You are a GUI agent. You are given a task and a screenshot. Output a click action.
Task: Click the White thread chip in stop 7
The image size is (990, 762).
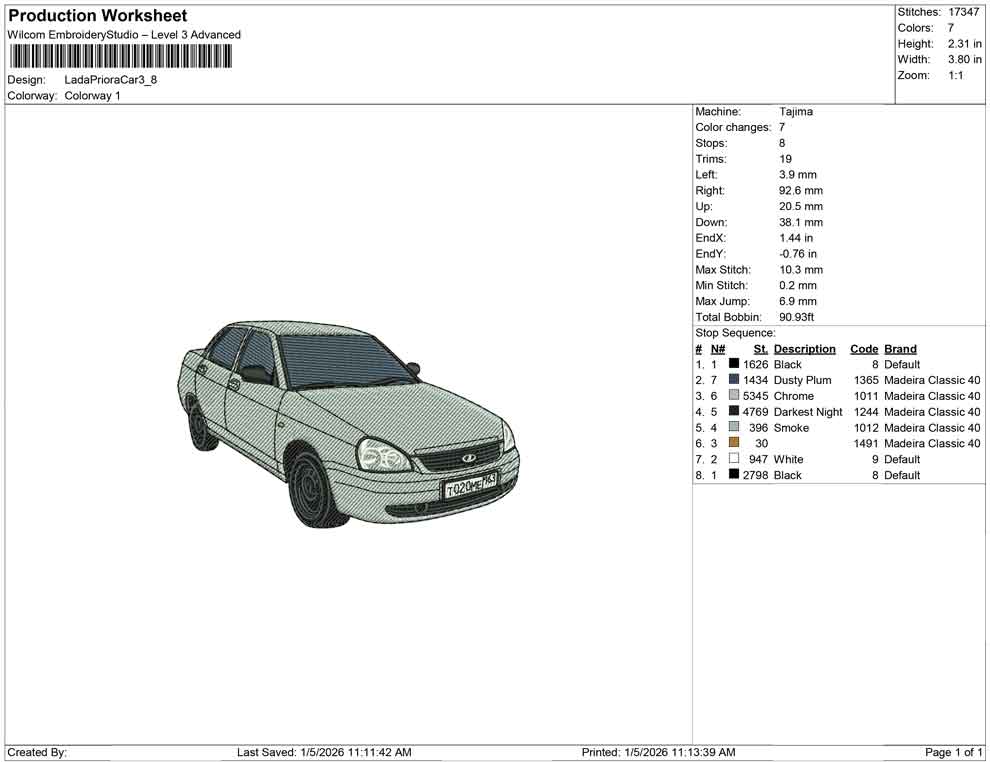tap(735, 459)
